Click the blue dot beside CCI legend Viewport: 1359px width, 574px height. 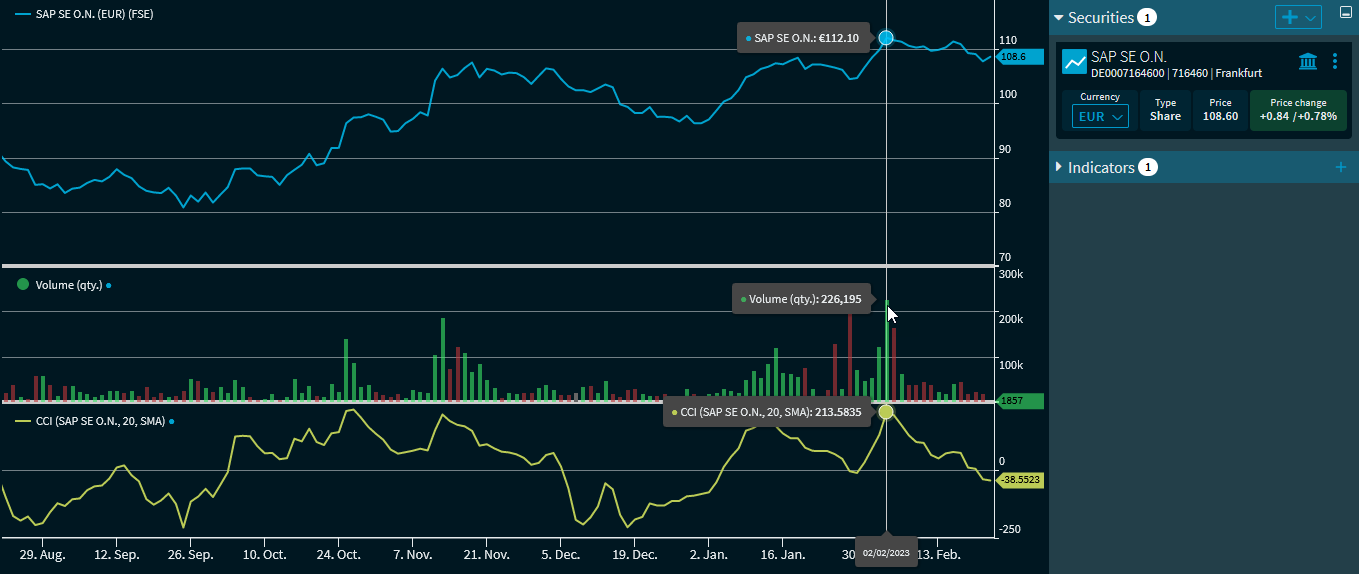172,422
